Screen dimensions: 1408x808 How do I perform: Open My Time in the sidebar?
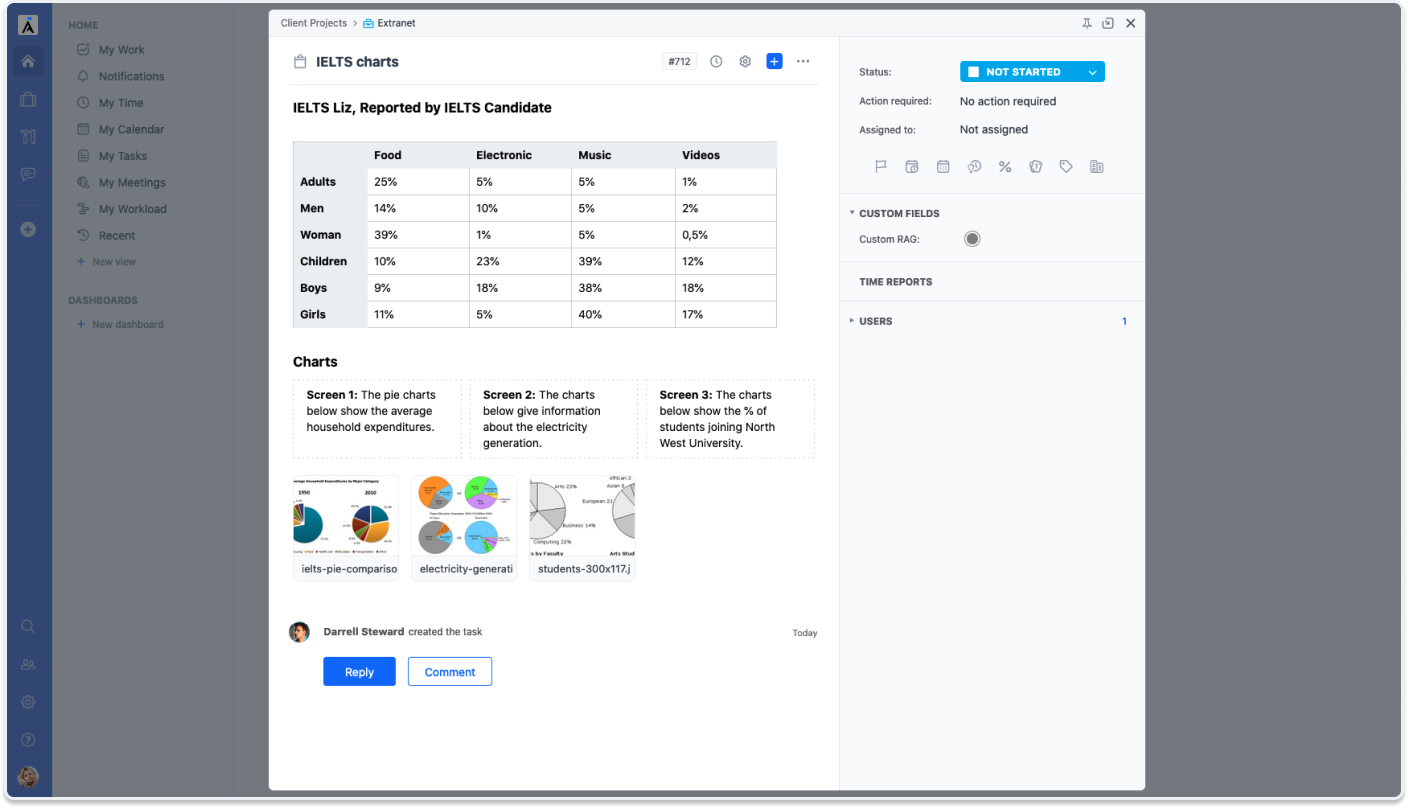pyautogui.click(x=121, y=103)
